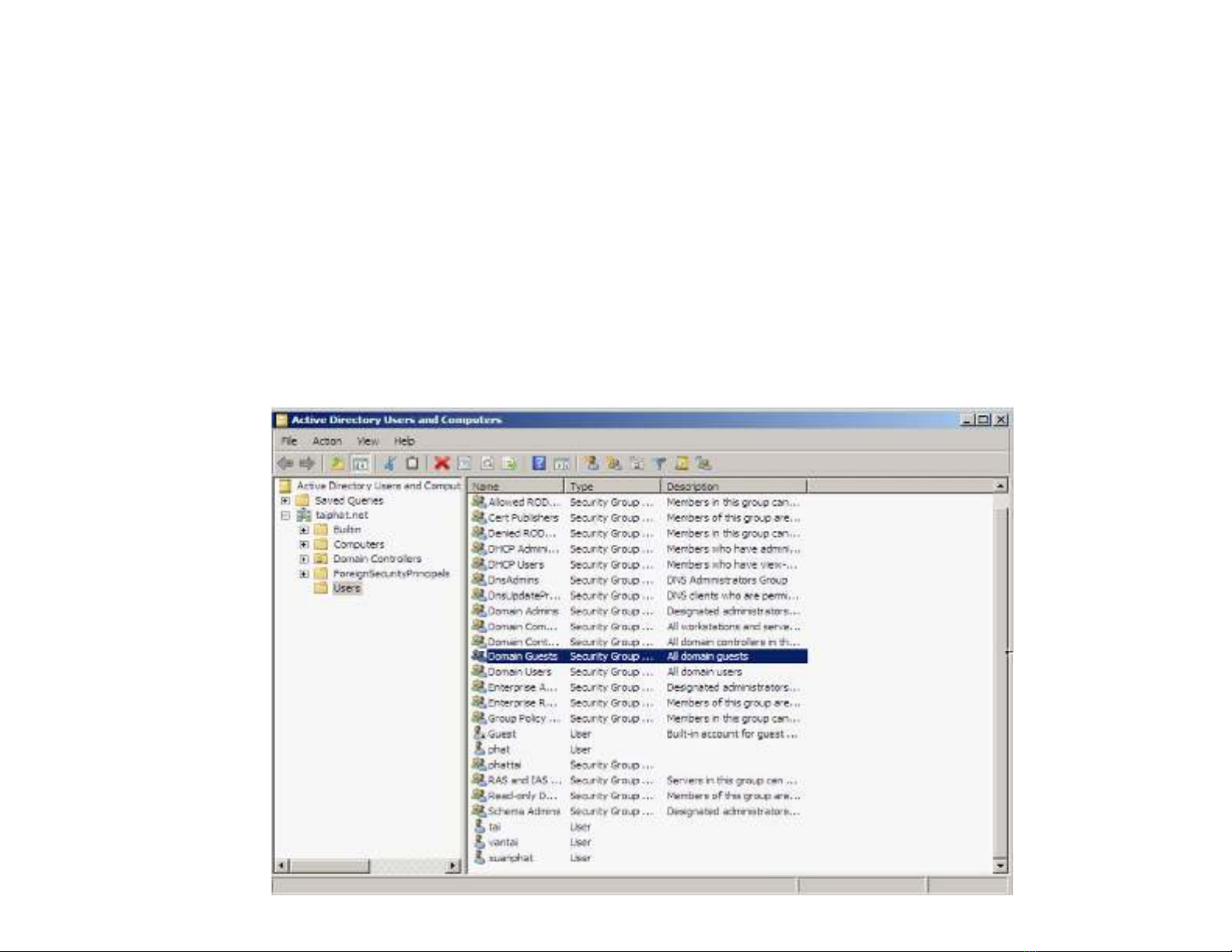Image resolution: width=1232 pixels, height=952 pixels.
Task: Select the Domain Guests group row
Action: [x=639, y=657]
